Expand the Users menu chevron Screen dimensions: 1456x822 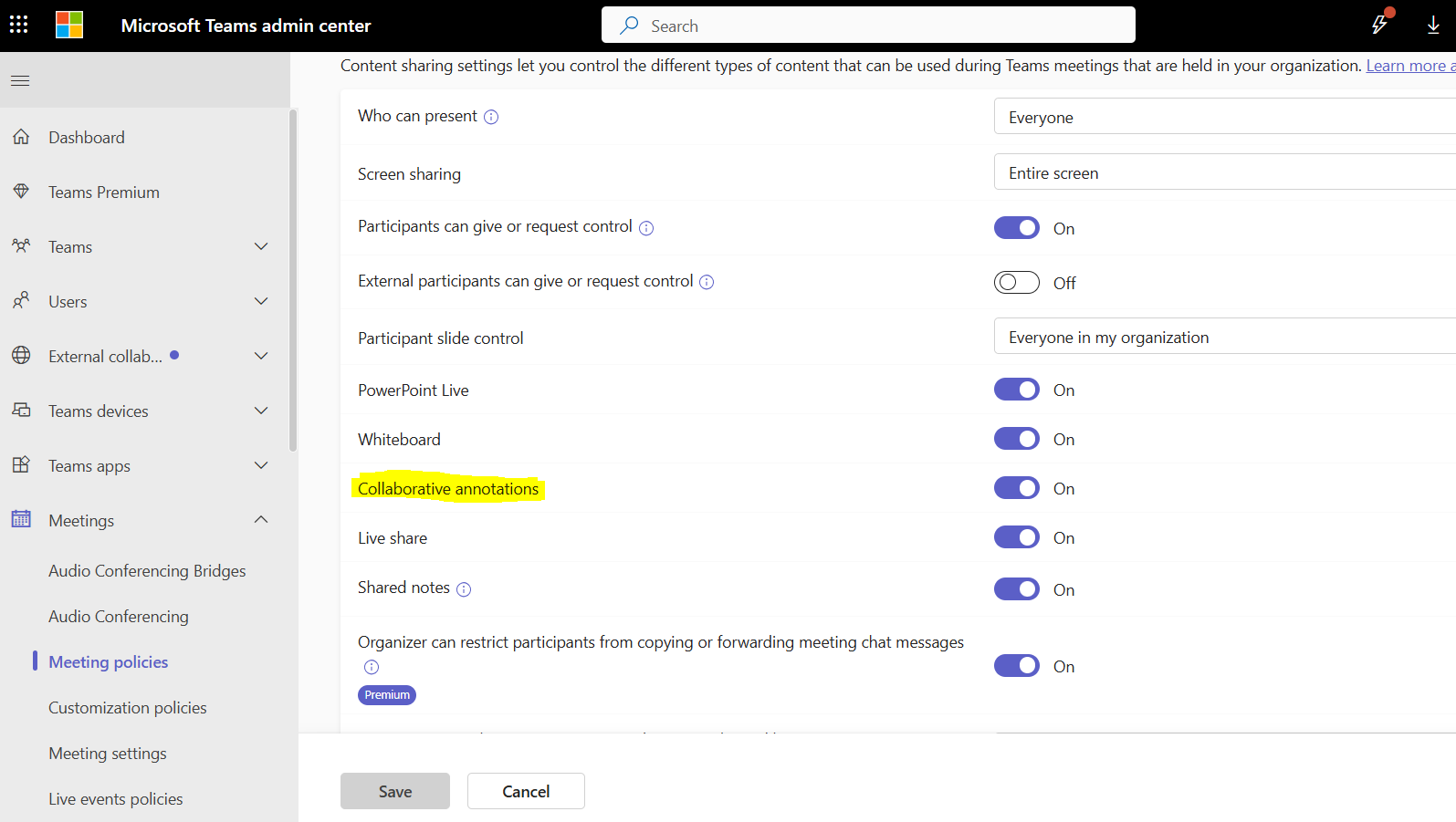click(261, 301)
